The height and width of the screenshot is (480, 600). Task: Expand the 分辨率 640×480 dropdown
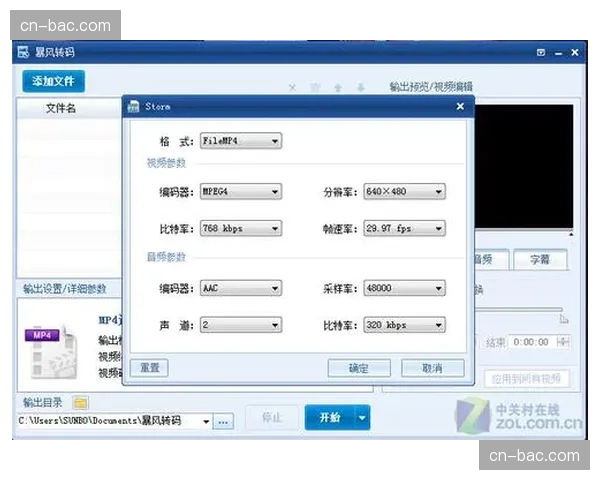pyautogui.click(x=404, y=191)
